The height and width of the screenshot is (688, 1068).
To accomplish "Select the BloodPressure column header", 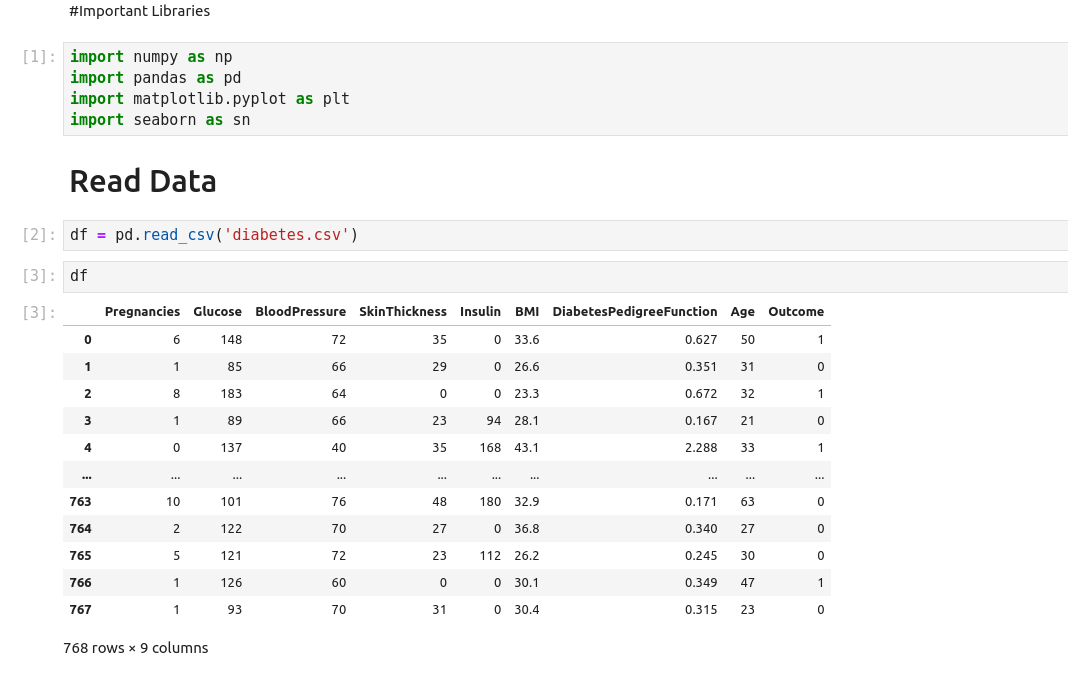I will [300, 312].
